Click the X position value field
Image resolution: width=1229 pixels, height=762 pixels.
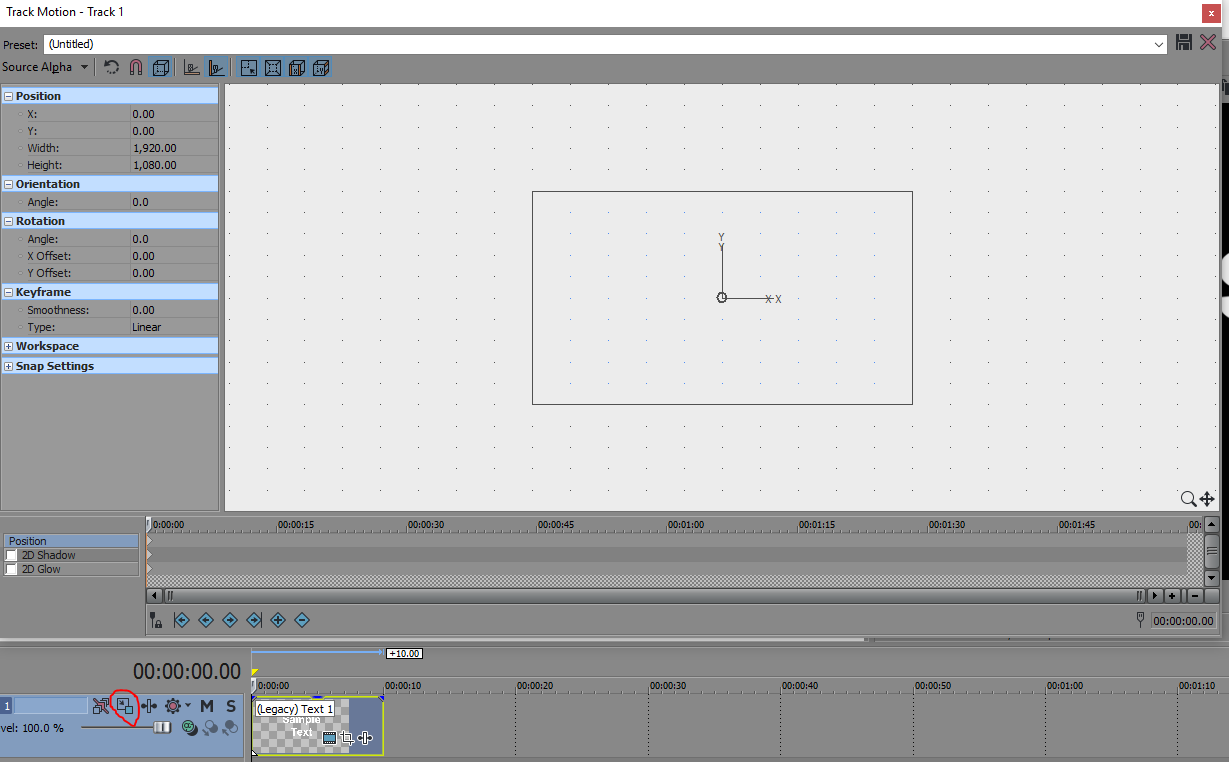(174, 114)
